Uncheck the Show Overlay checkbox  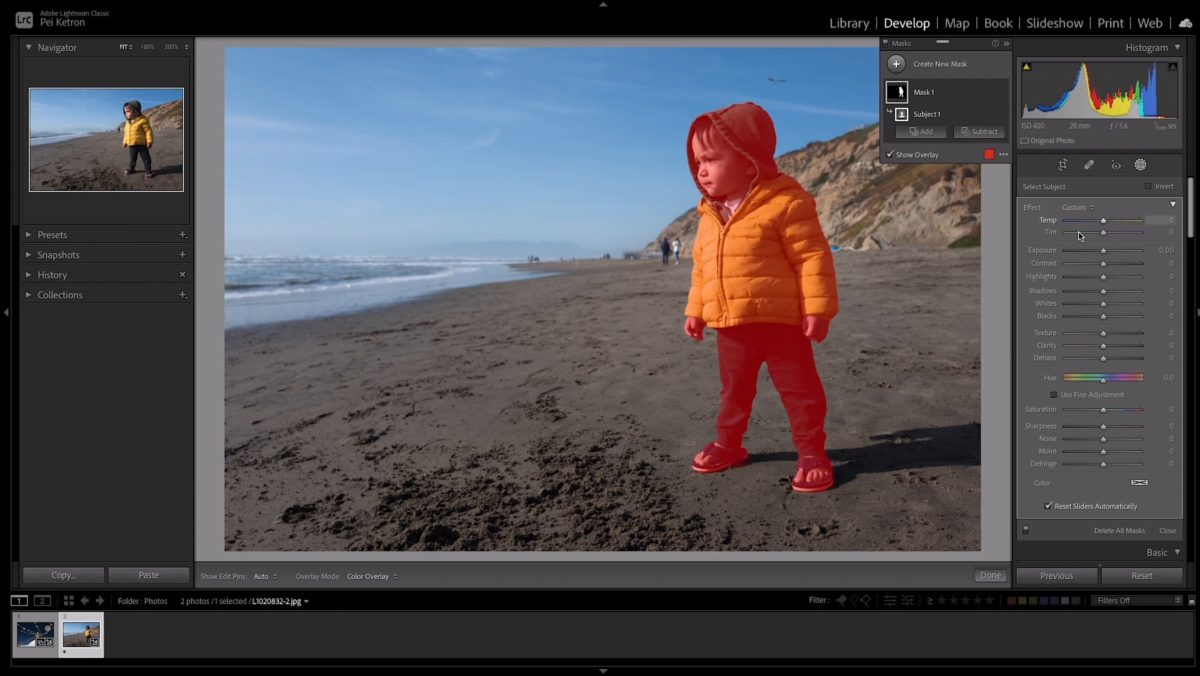tap(890, 154)
